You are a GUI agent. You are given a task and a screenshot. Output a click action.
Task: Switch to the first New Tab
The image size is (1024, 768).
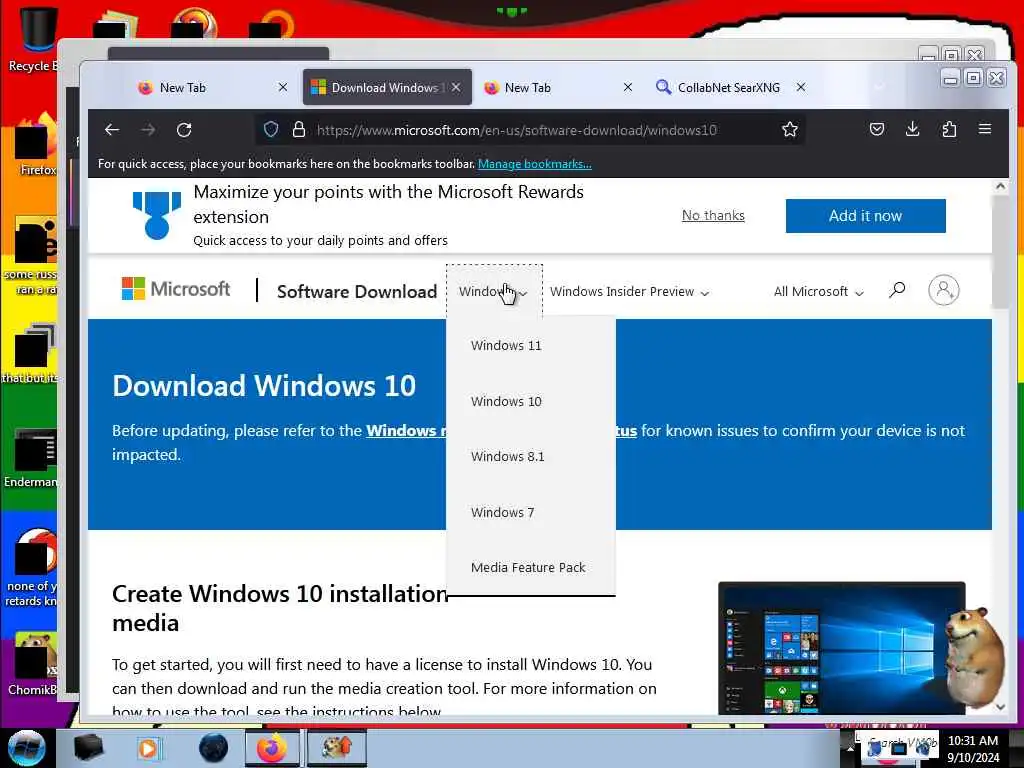pos(210,88)
